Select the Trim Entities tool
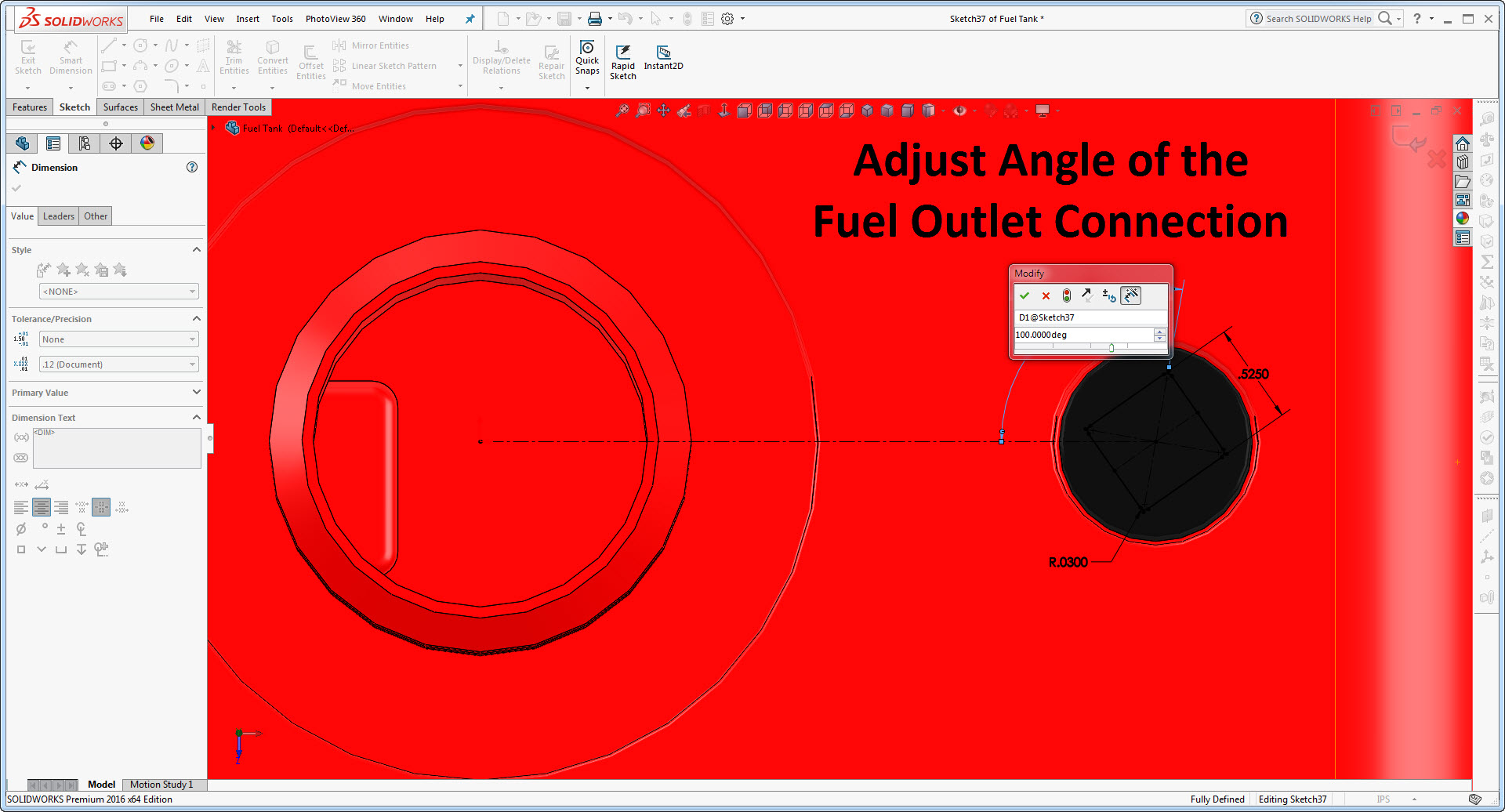The height and width of the screenshot is (812, 1505). 234,58
